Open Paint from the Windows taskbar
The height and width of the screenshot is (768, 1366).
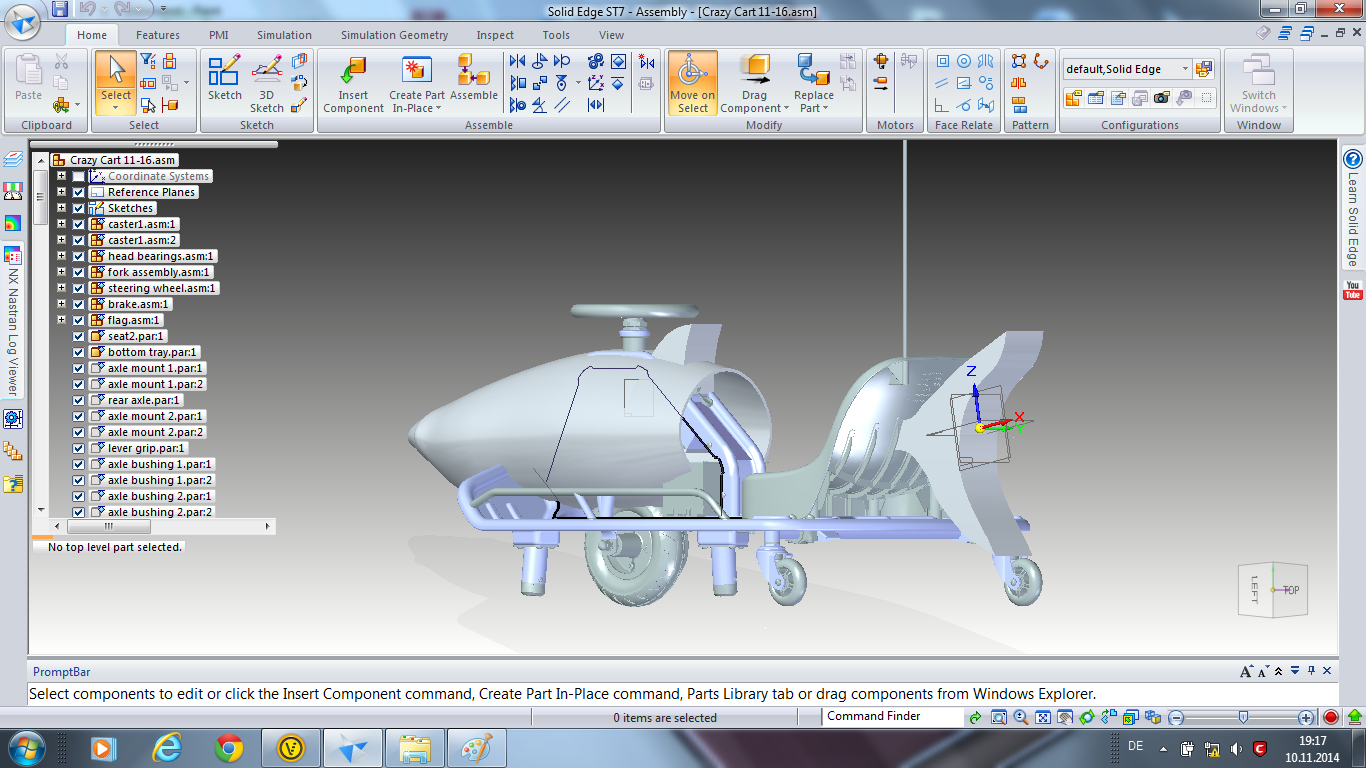coord(476,748)
